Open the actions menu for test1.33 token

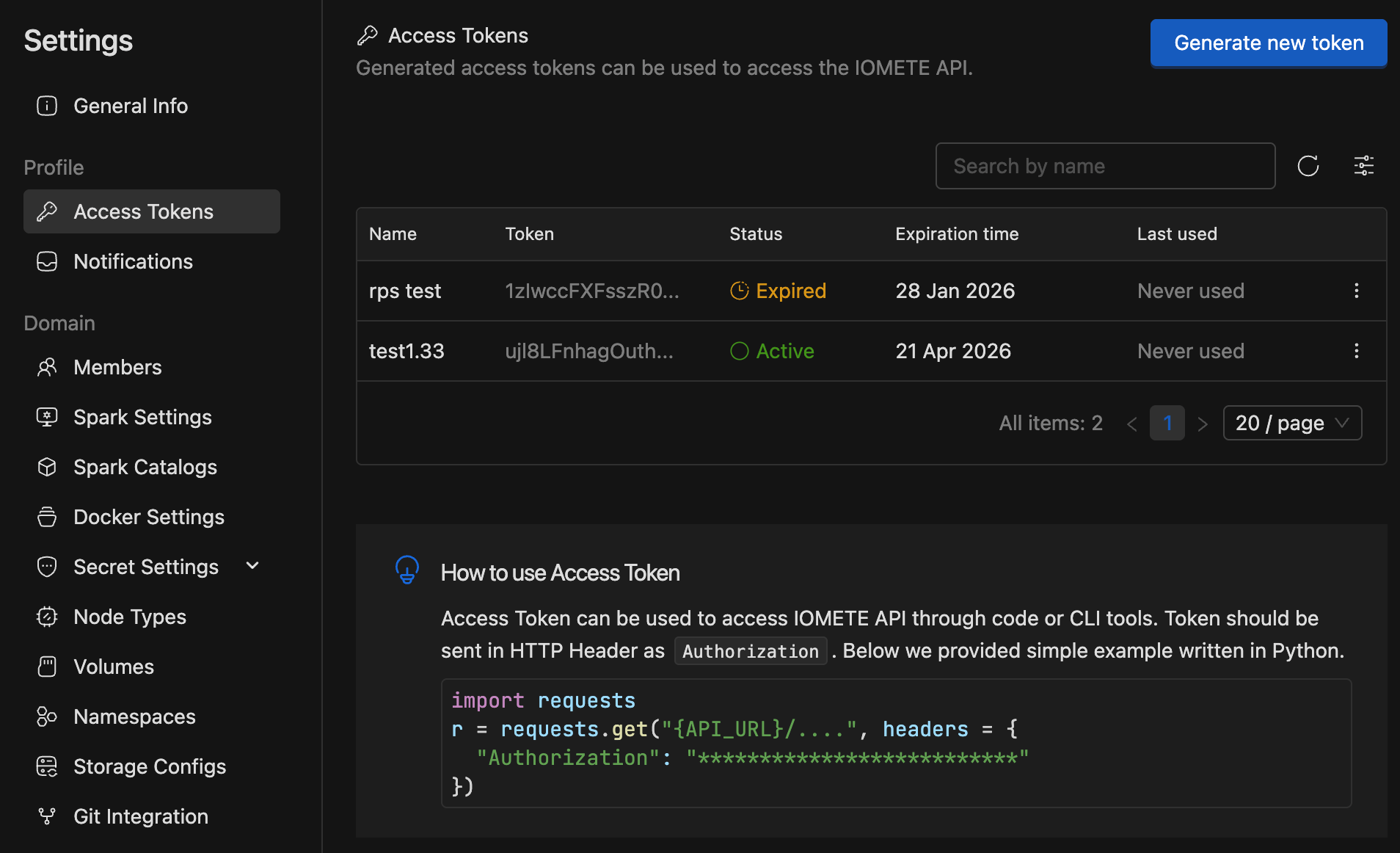[x=1356, y=351]
